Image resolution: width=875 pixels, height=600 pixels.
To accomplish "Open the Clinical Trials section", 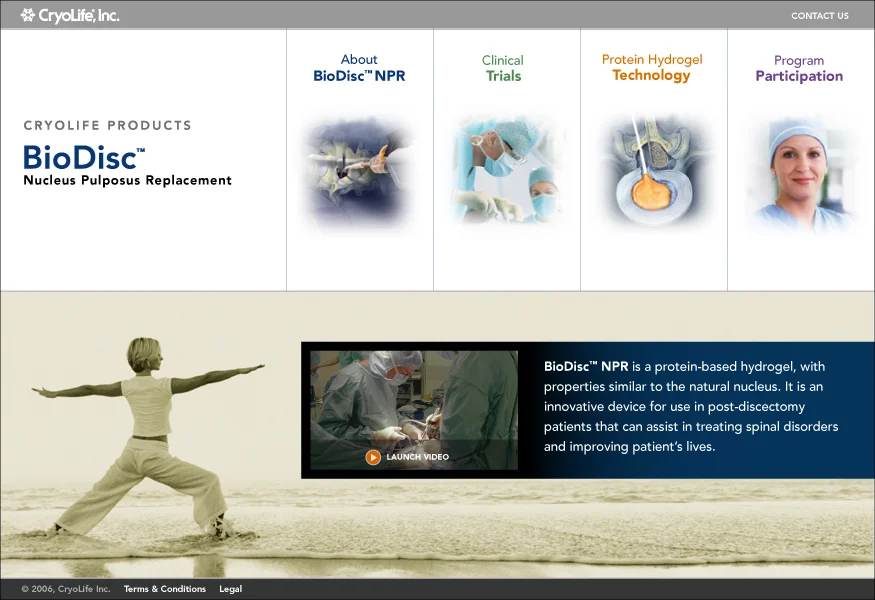I will click(503, 68).
